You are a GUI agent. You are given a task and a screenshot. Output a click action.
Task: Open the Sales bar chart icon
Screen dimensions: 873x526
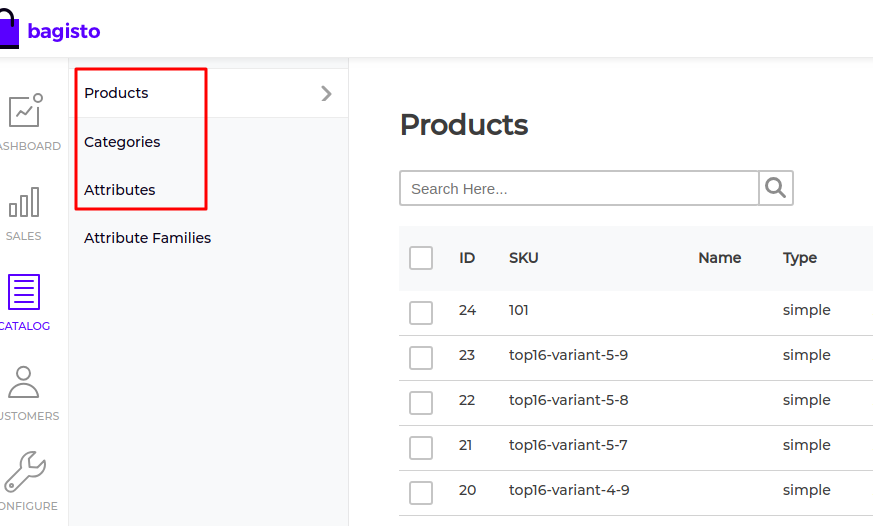click(x=24, y=202)
